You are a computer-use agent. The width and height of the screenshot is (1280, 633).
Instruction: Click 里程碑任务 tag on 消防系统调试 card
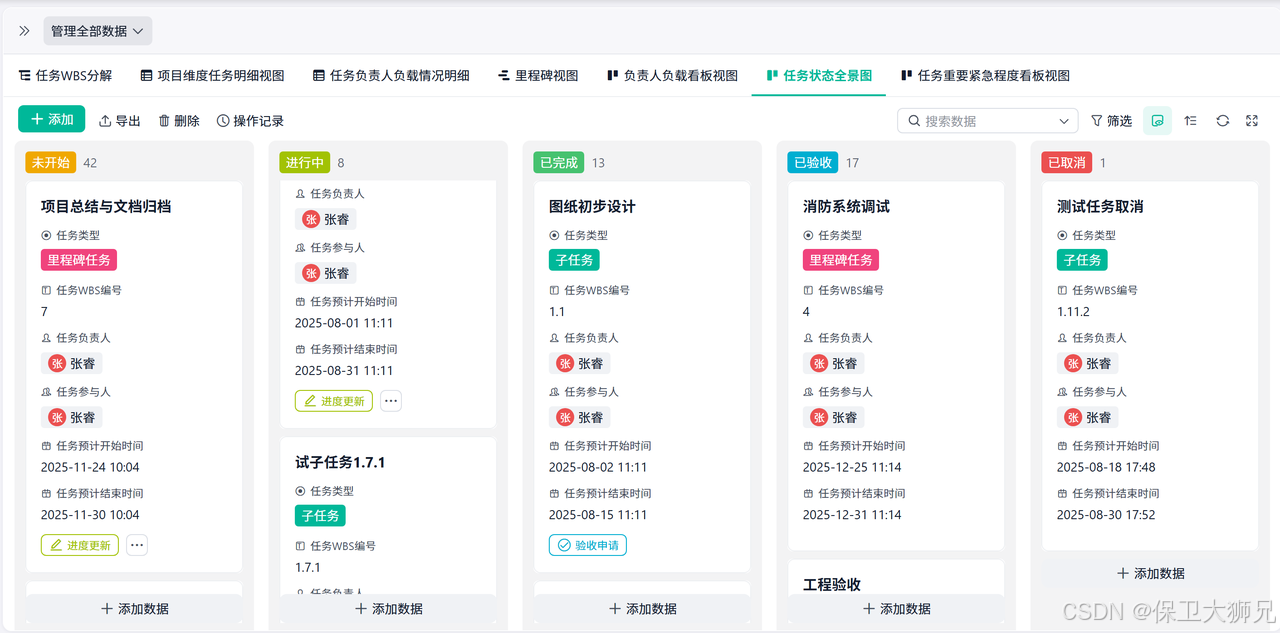(841, 260)
